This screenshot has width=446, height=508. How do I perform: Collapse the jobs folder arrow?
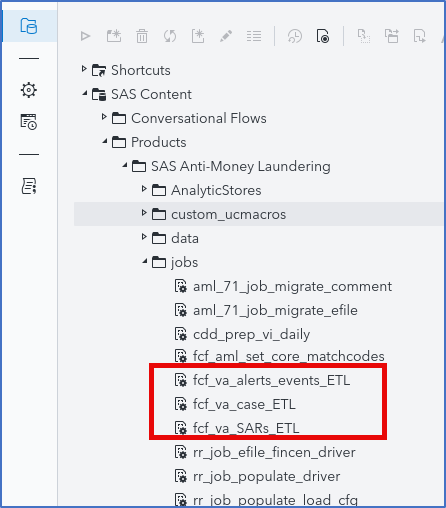pyautogui.click(x=145, y=261)
